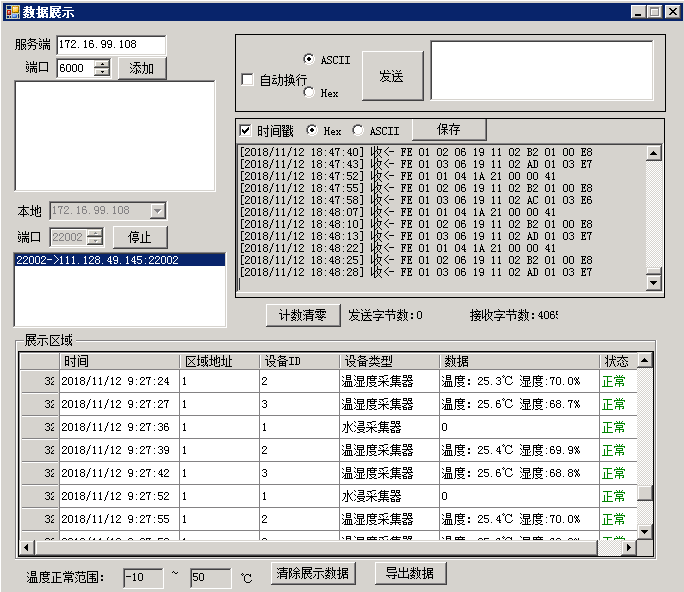684x592 pixels.
Task: Click the 服务端 IP address field
Action: [x=110, y=45]
